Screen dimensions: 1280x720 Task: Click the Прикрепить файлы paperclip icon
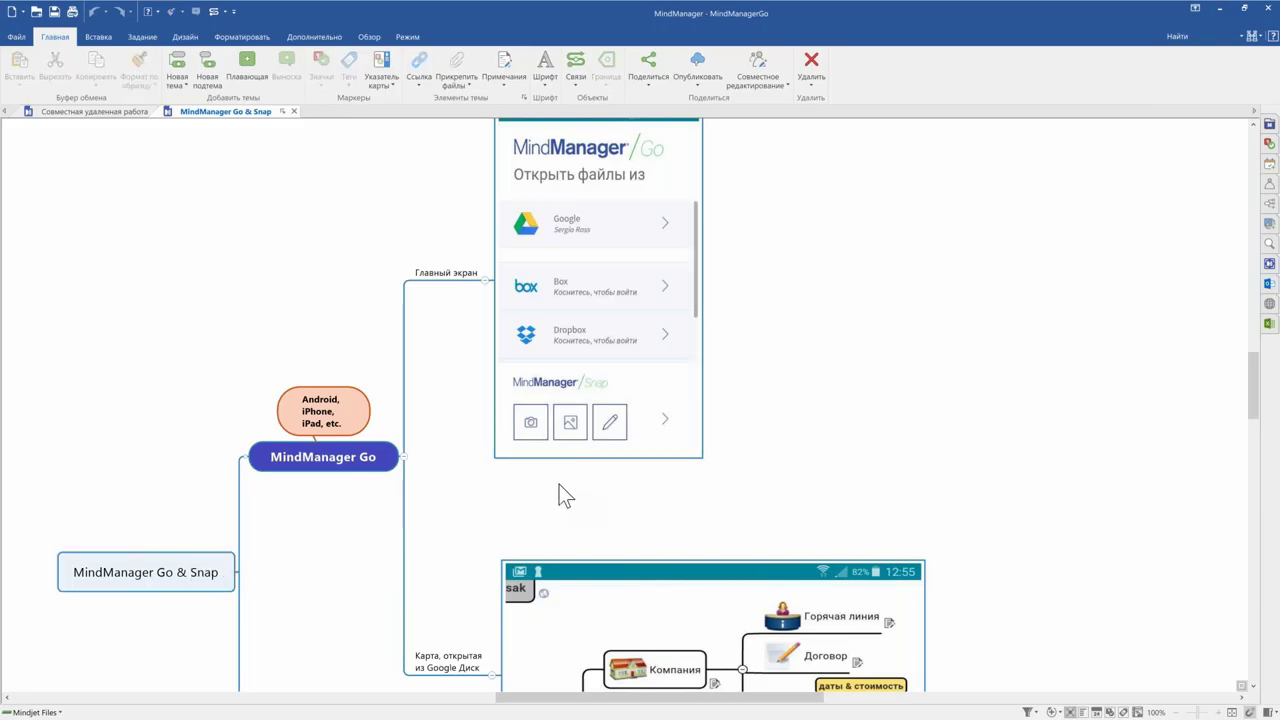click(456, 60)
